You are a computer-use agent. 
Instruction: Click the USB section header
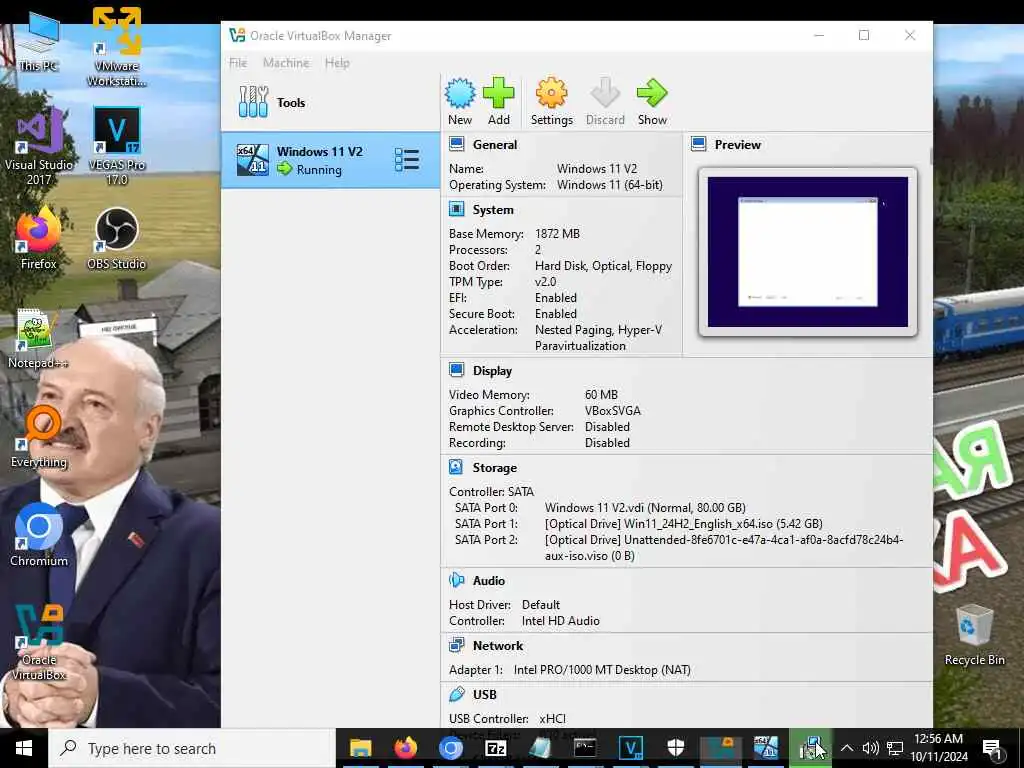484,694
